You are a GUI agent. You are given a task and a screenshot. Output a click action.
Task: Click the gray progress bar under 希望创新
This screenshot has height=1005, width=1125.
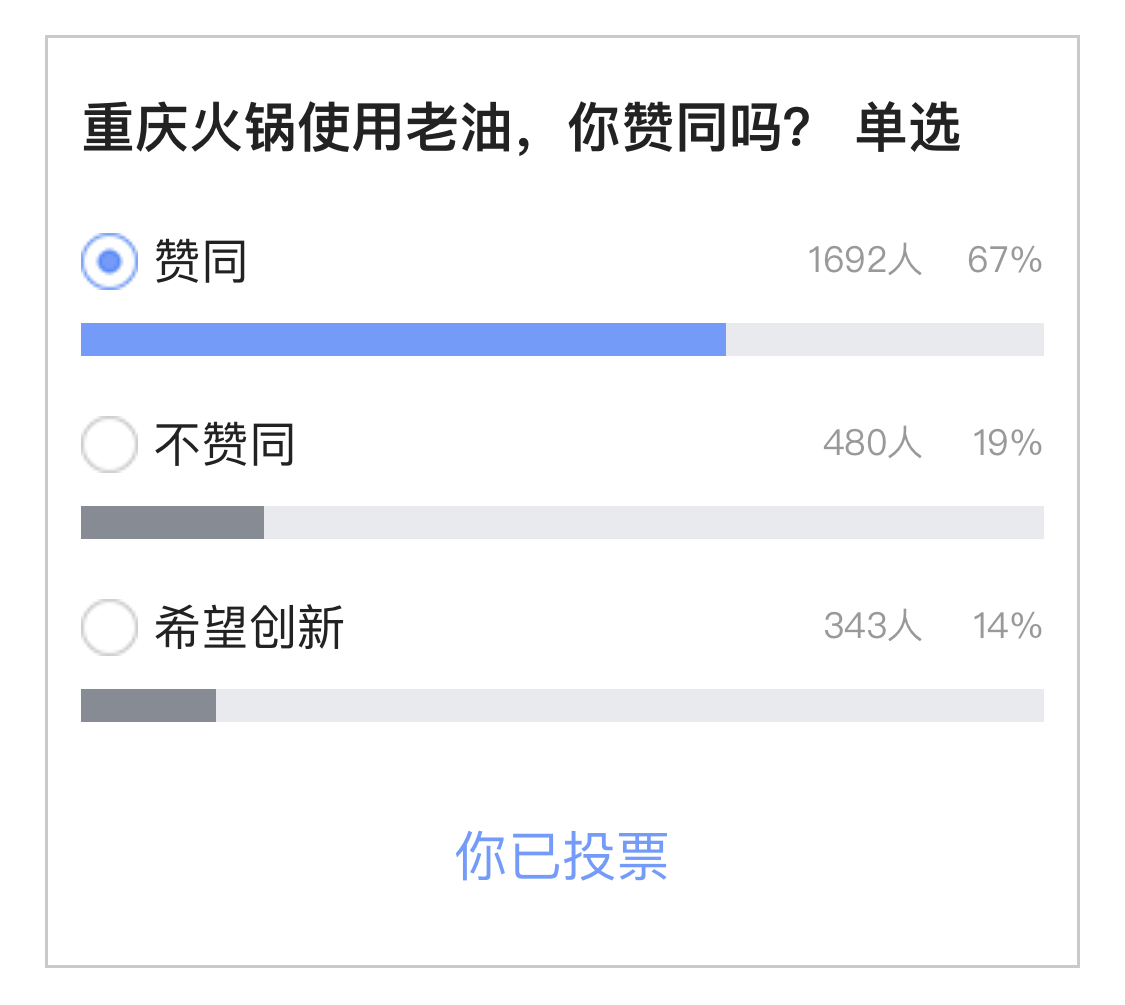tap(148, 706)
